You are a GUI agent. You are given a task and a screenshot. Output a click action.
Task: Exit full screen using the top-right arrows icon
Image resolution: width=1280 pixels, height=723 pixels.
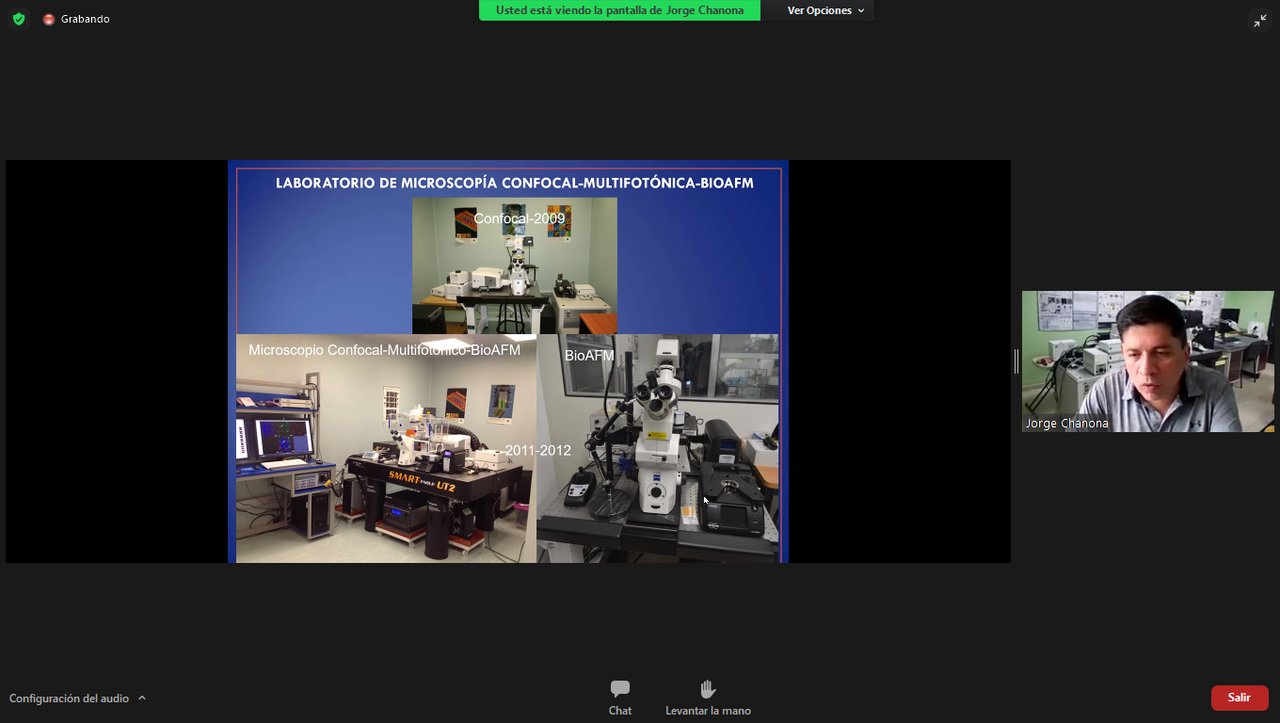tap(1259, 21)
